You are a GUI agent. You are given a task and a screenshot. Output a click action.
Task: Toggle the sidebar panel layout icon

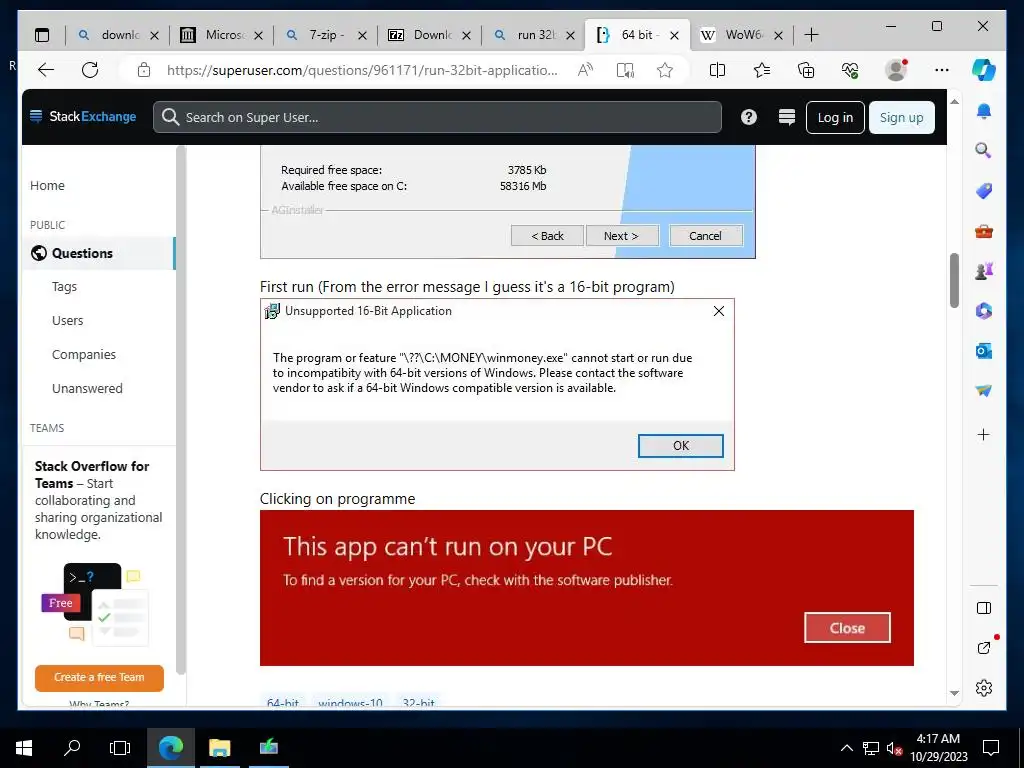[984, 608]
